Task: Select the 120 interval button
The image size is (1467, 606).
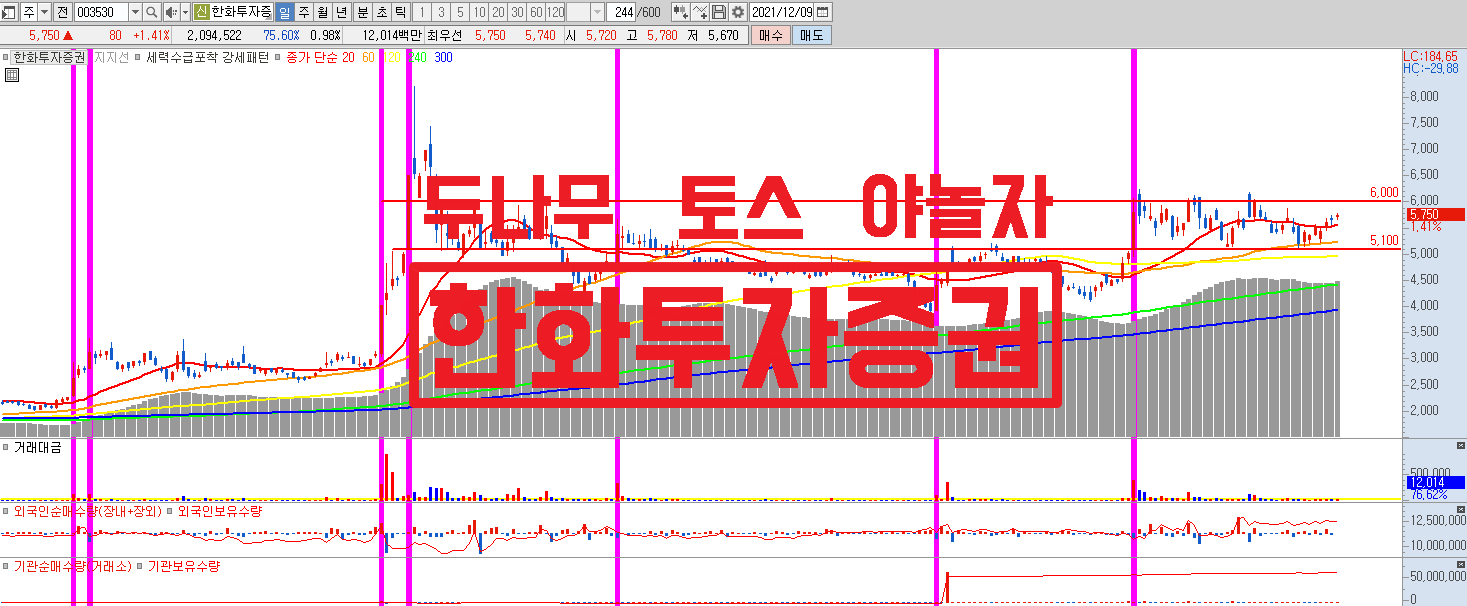Action: tap(555, 12)
